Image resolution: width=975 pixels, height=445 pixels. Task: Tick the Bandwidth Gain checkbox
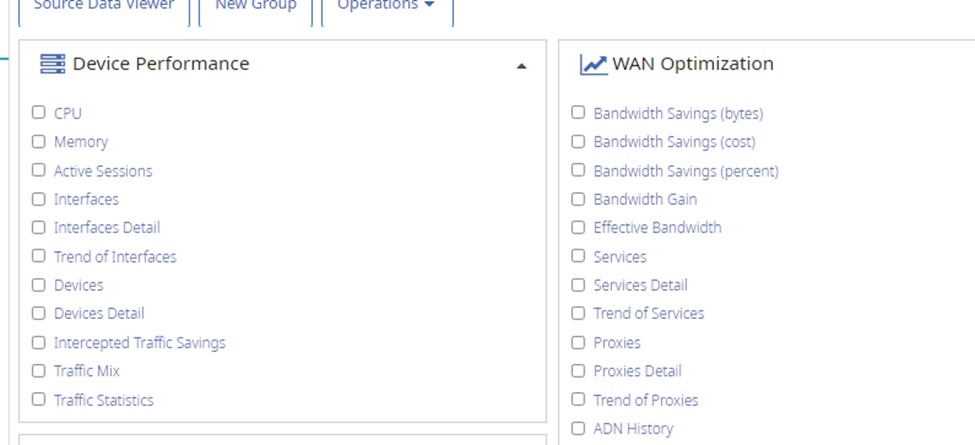[578, 199]
